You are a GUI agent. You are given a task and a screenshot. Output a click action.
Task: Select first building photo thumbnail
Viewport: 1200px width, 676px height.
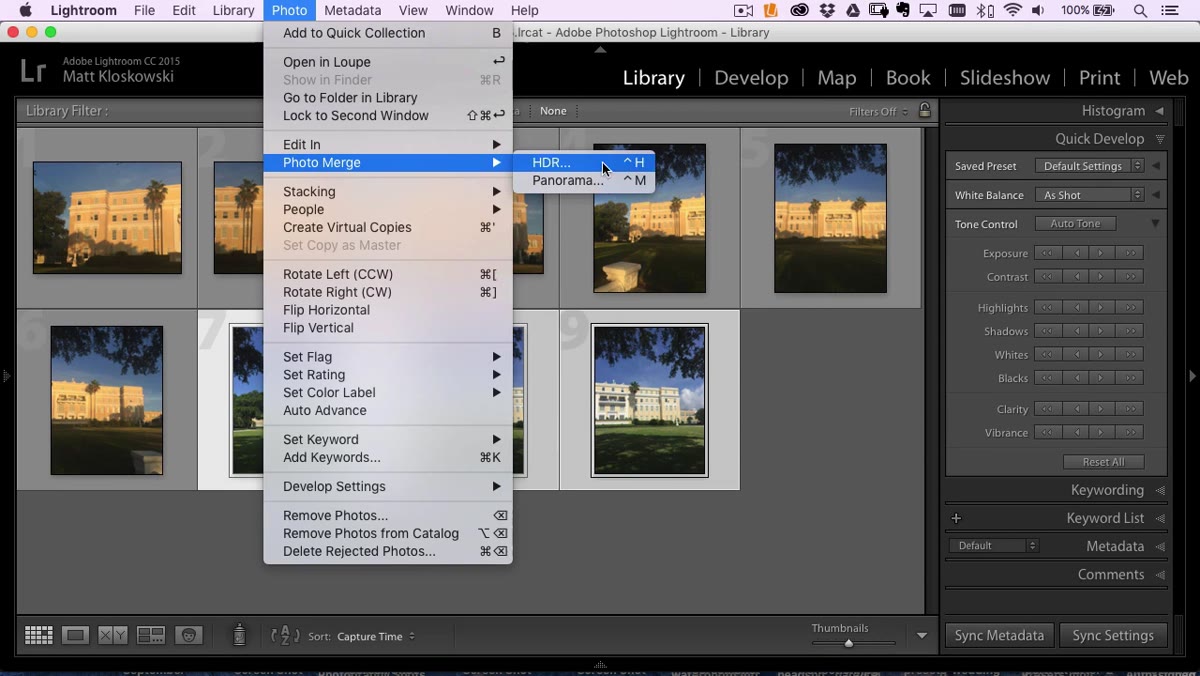[x=107, y=218]
